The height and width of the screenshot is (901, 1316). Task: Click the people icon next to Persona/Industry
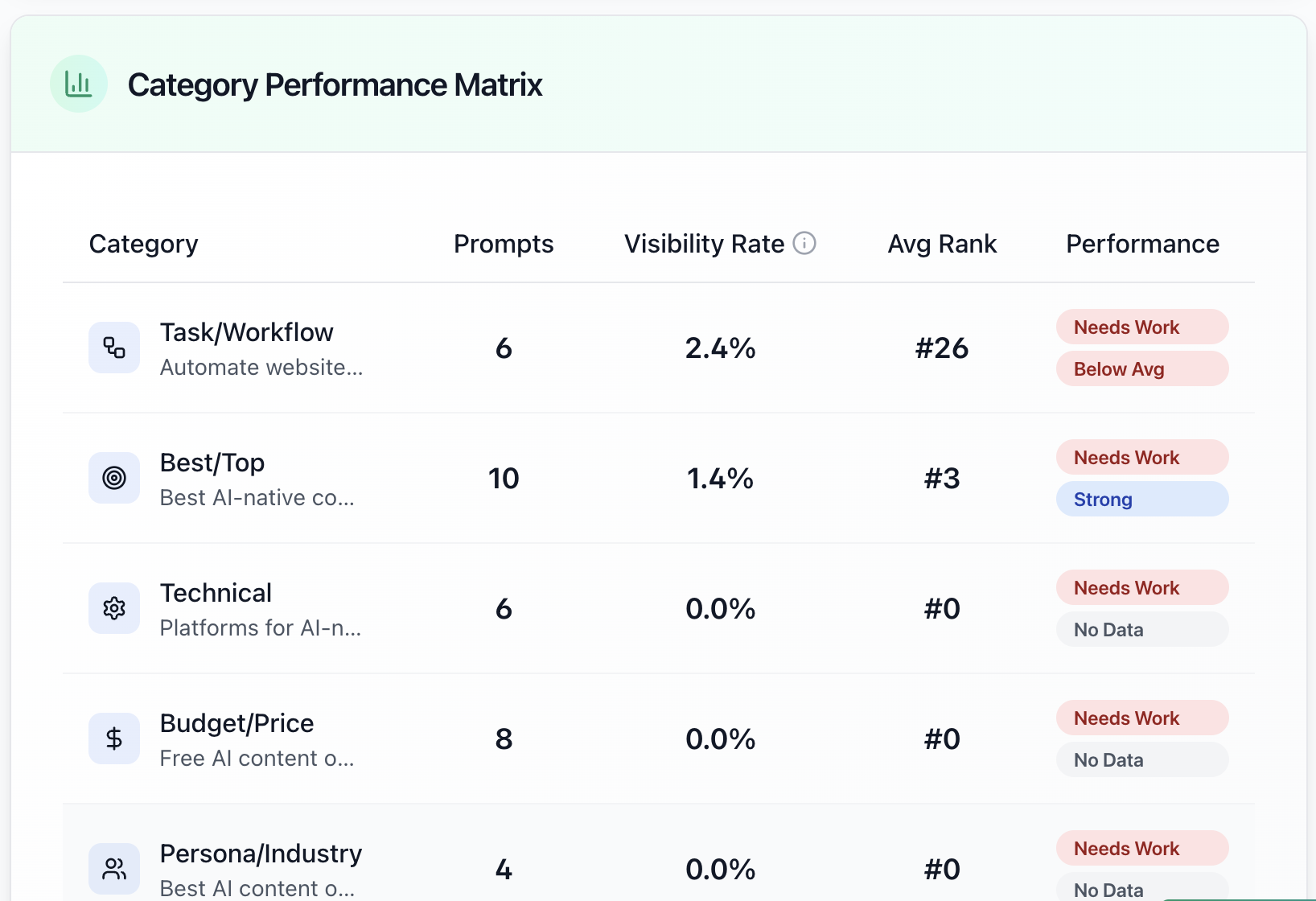pyautogui.click(x=113, y=869)
